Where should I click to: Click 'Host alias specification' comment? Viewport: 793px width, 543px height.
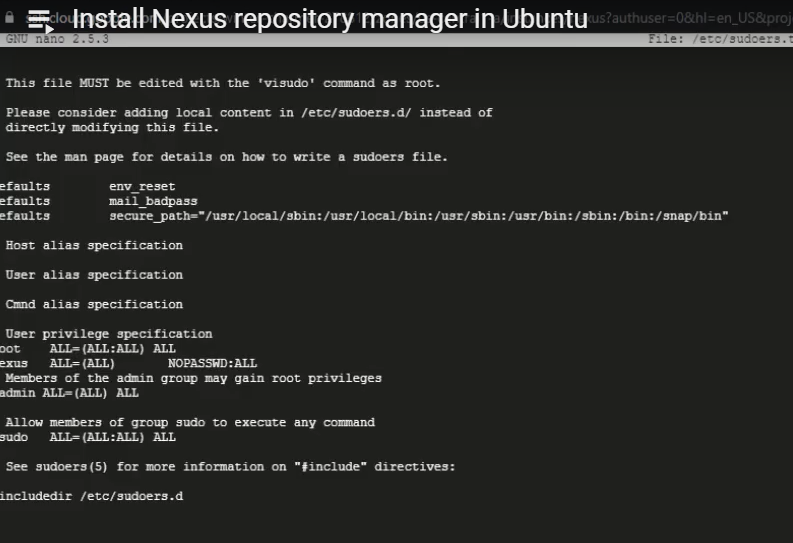tap(94, 246)
